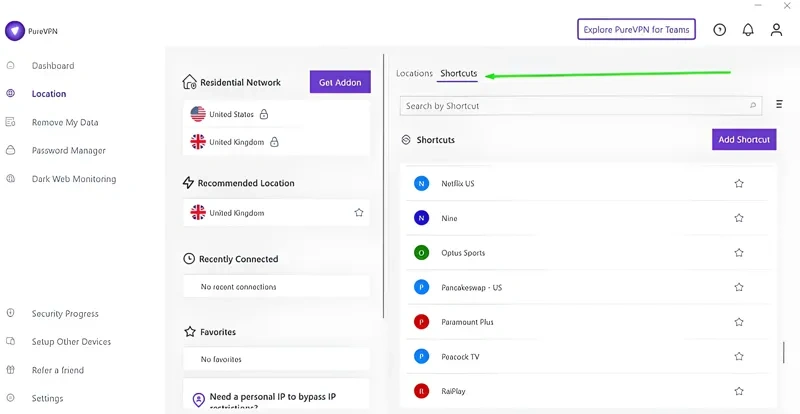The image size is (800, 414).
Task: Favorite the Peacock TV star
Action: (x=739, y=356)
